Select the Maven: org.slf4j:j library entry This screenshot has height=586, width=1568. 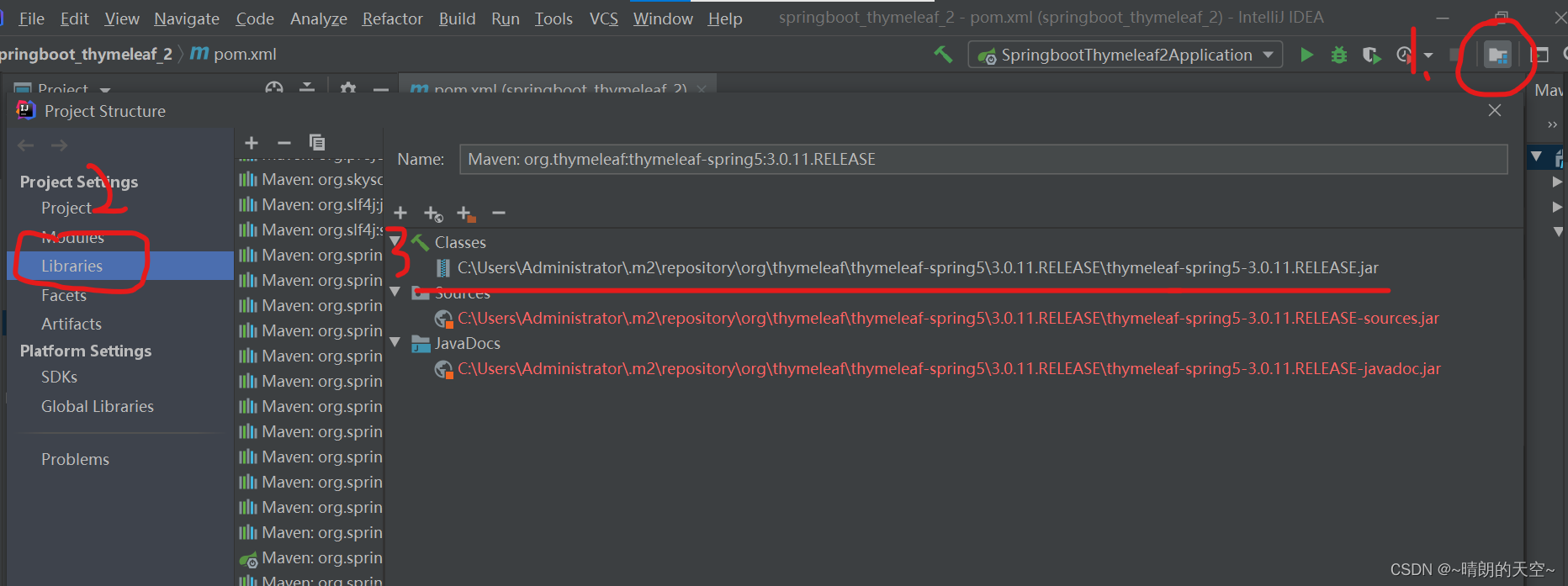[310, 204]
